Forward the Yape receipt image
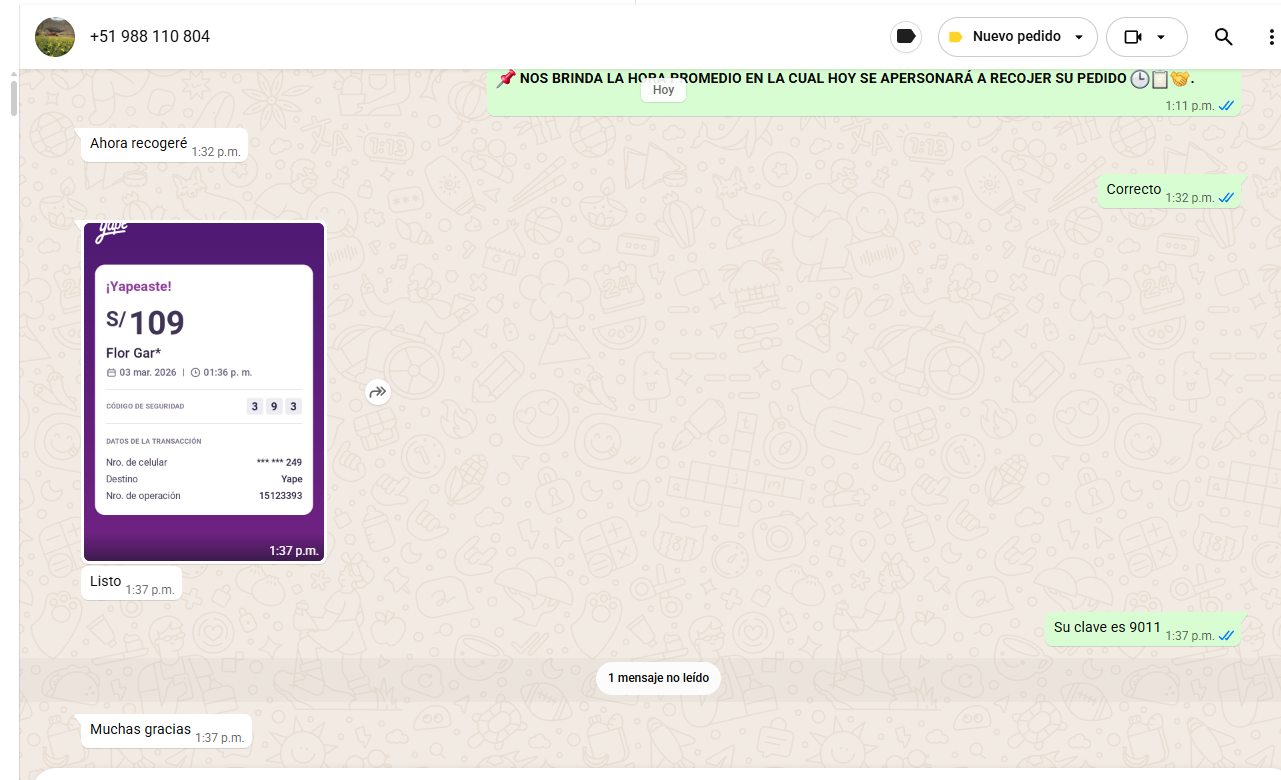 (x=377, y=392)
